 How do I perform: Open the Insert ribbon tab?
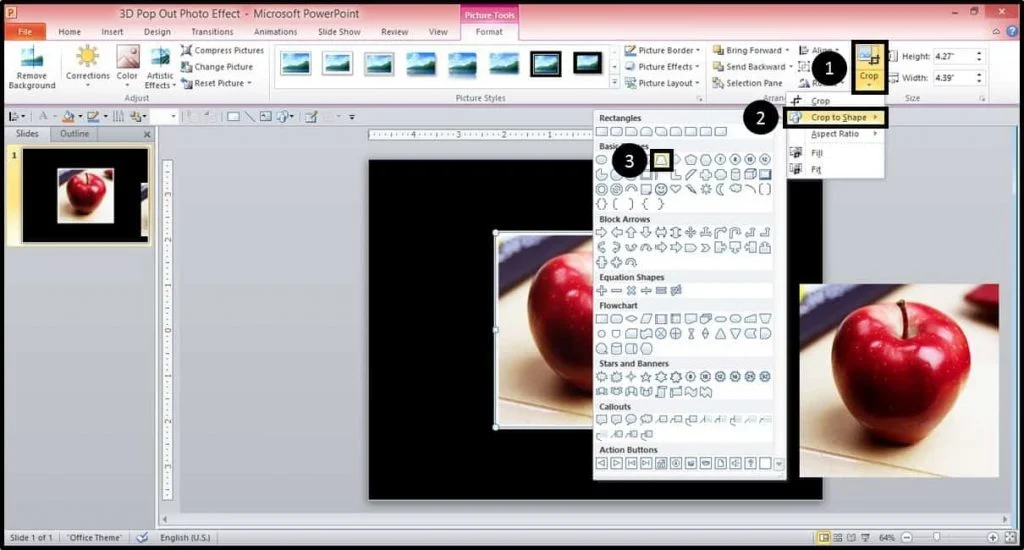[112, 31]
